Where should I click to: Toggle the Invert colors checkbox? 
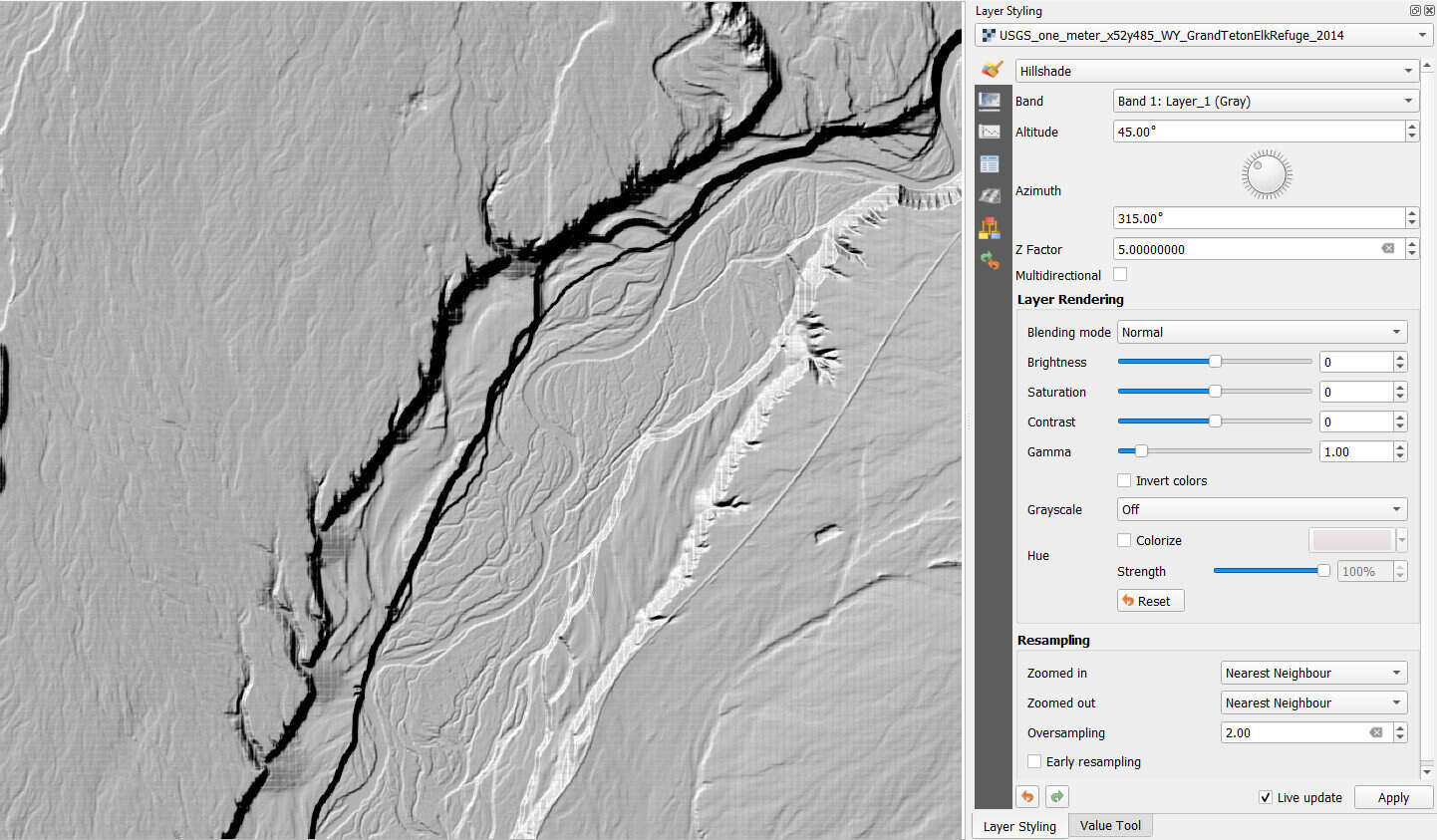pyautogui.click(x=1124, y=479)
